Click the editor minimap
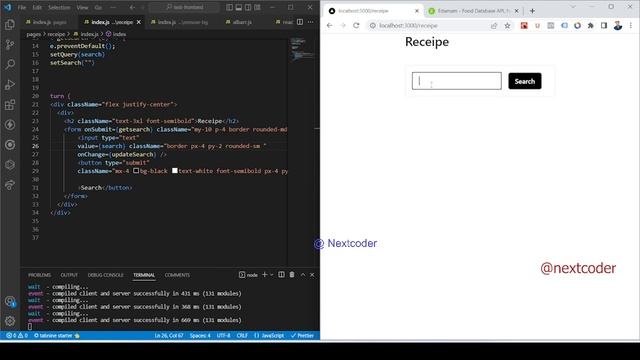This screenshot has height=360, width=640. click(302, 49)
